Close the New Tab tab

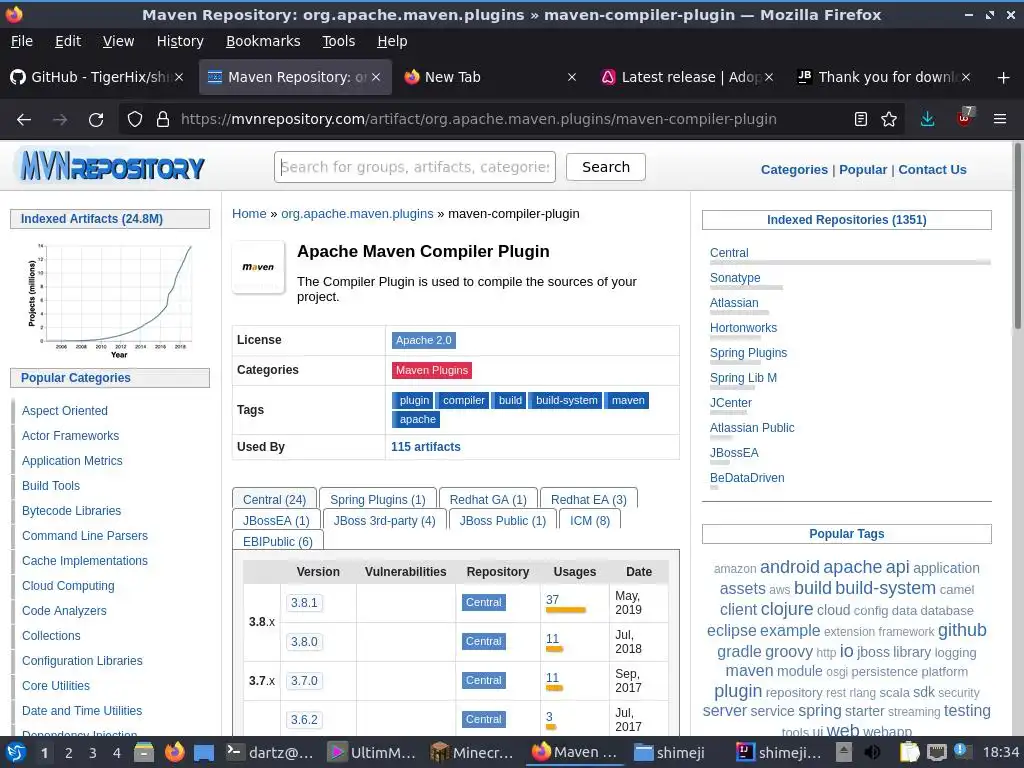pyautogui.click(x=572, y=77)
